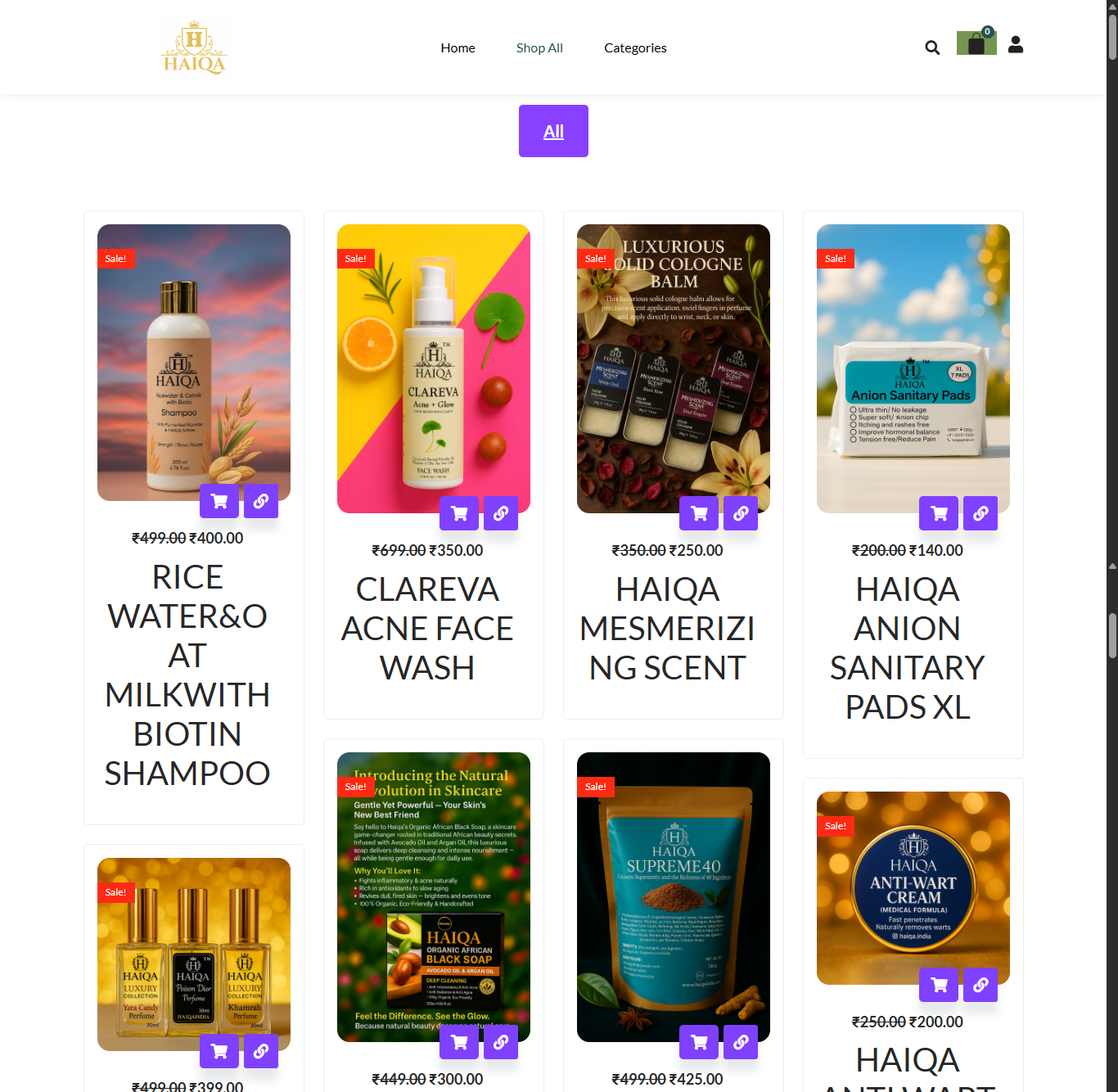Add luxury perfume collection to cart
Screen dimensions: 1118x1092
(219, 1051)
